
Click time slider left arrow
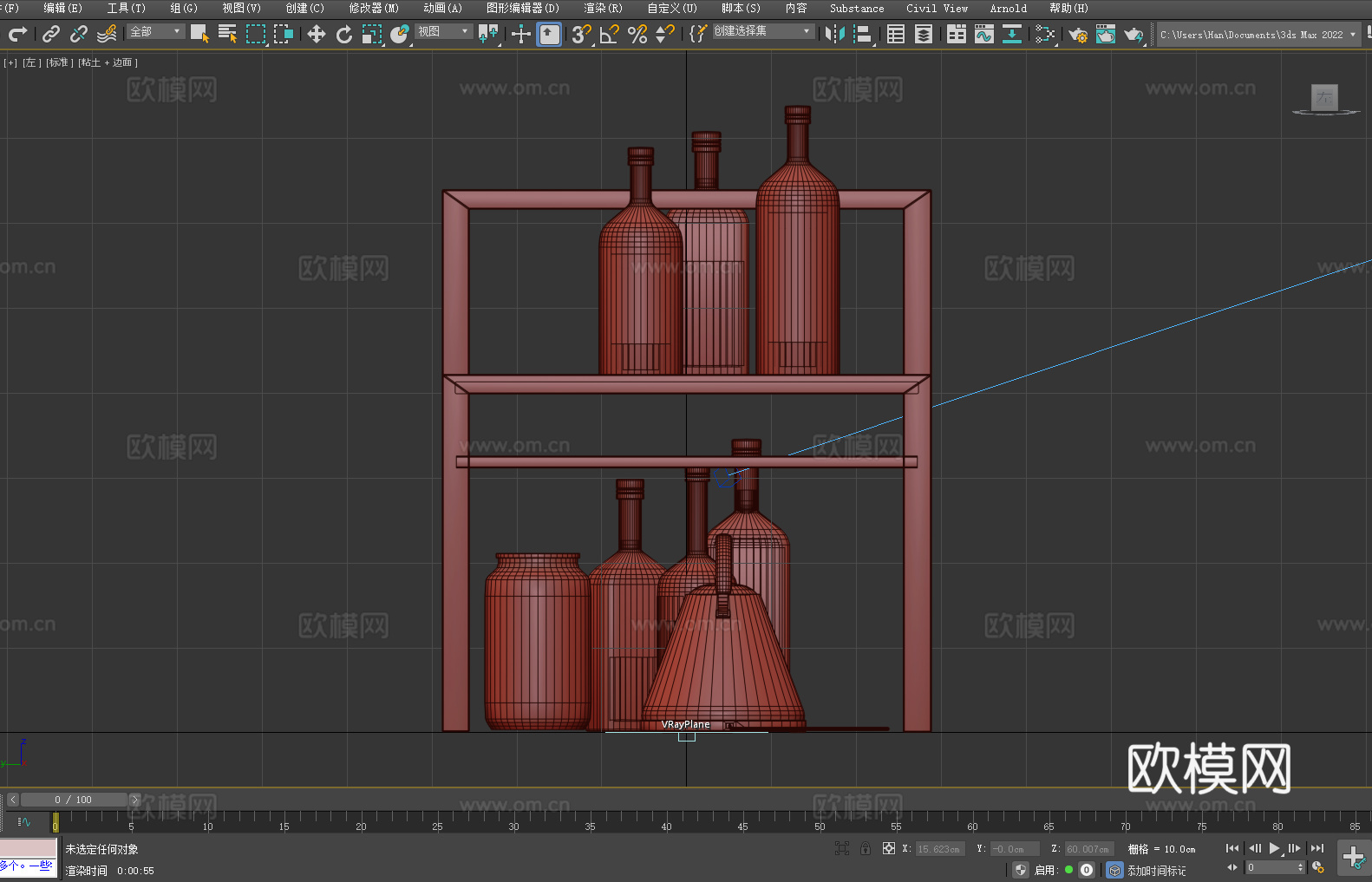13,800
